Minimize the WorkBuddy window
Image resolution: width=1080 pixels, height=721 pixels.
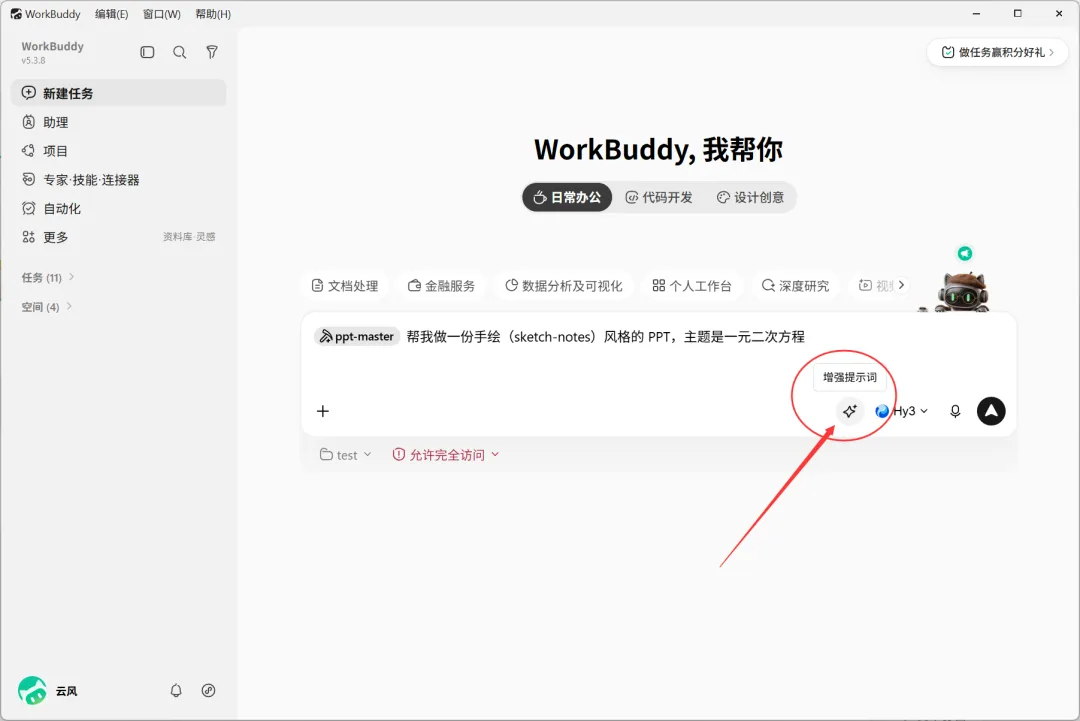click(x=976, y=14)
